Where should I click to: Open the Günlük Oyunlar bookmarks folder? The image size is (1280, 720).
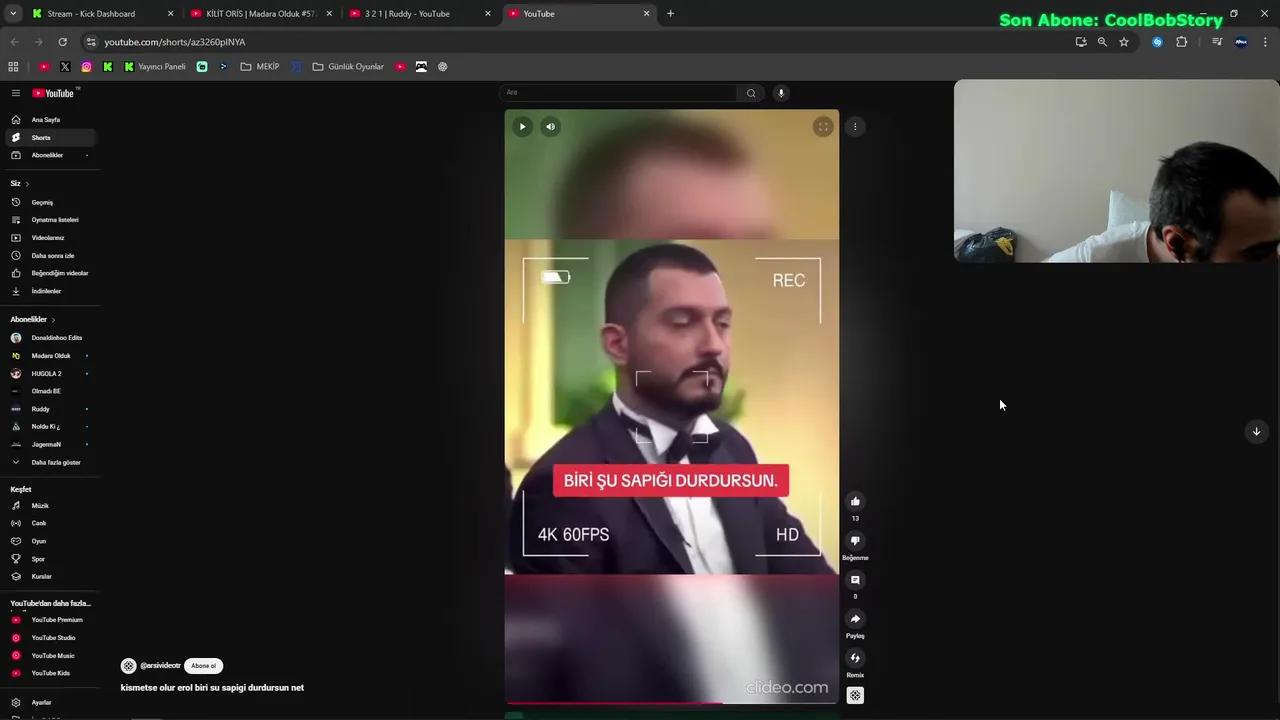[348, 67]
